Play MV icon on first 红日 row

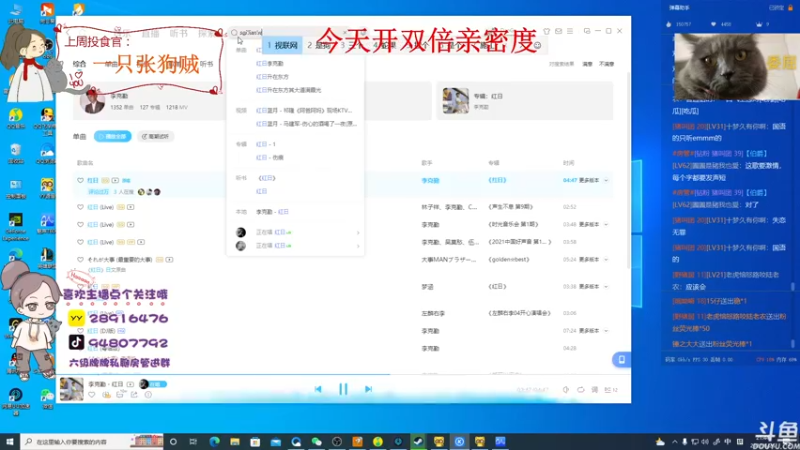(115, 180)
